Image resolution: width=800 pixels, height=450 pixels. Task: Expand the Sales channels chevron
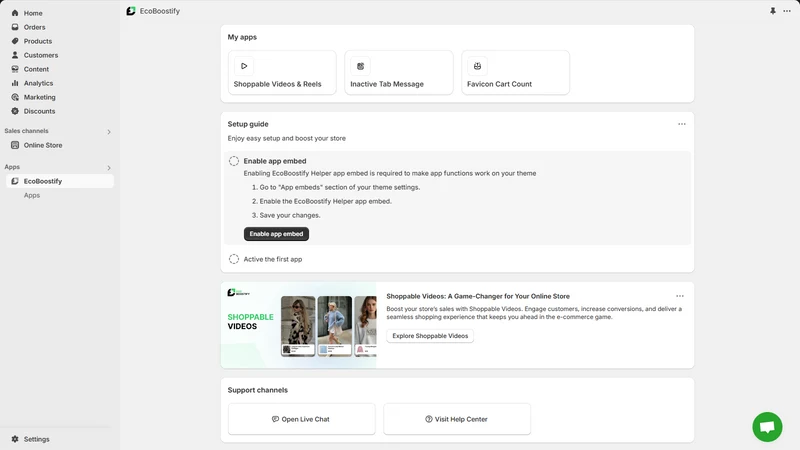click(109, 132)
